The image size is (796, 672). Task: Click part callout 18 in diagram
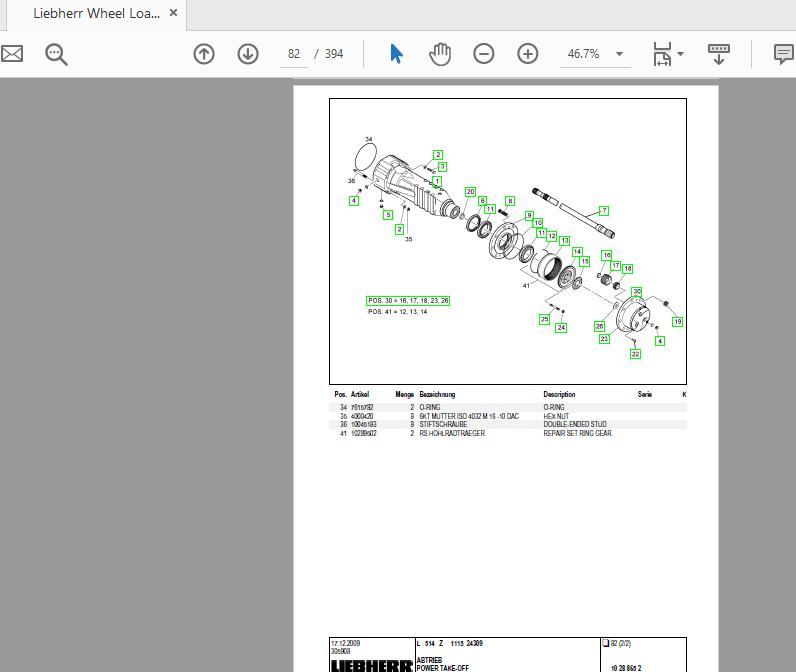627,268
